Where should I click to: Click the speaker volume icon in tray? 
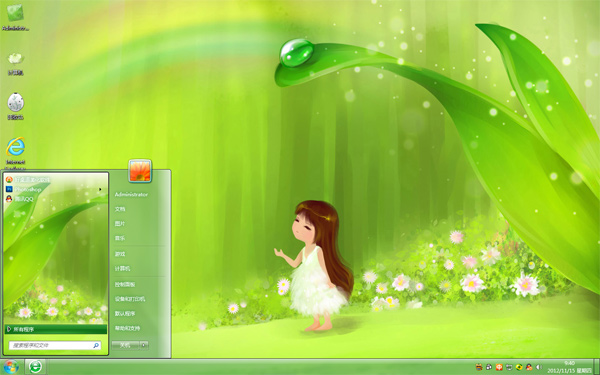pos(539,367)
